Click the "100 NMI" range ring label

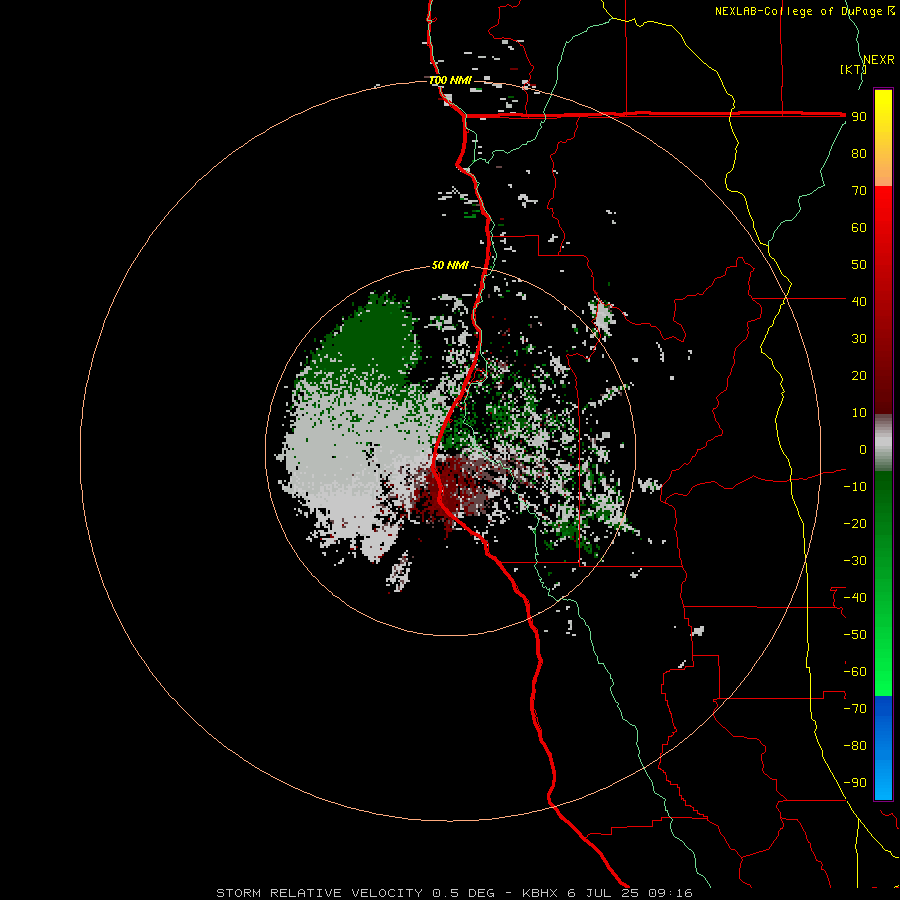[451, 80]
